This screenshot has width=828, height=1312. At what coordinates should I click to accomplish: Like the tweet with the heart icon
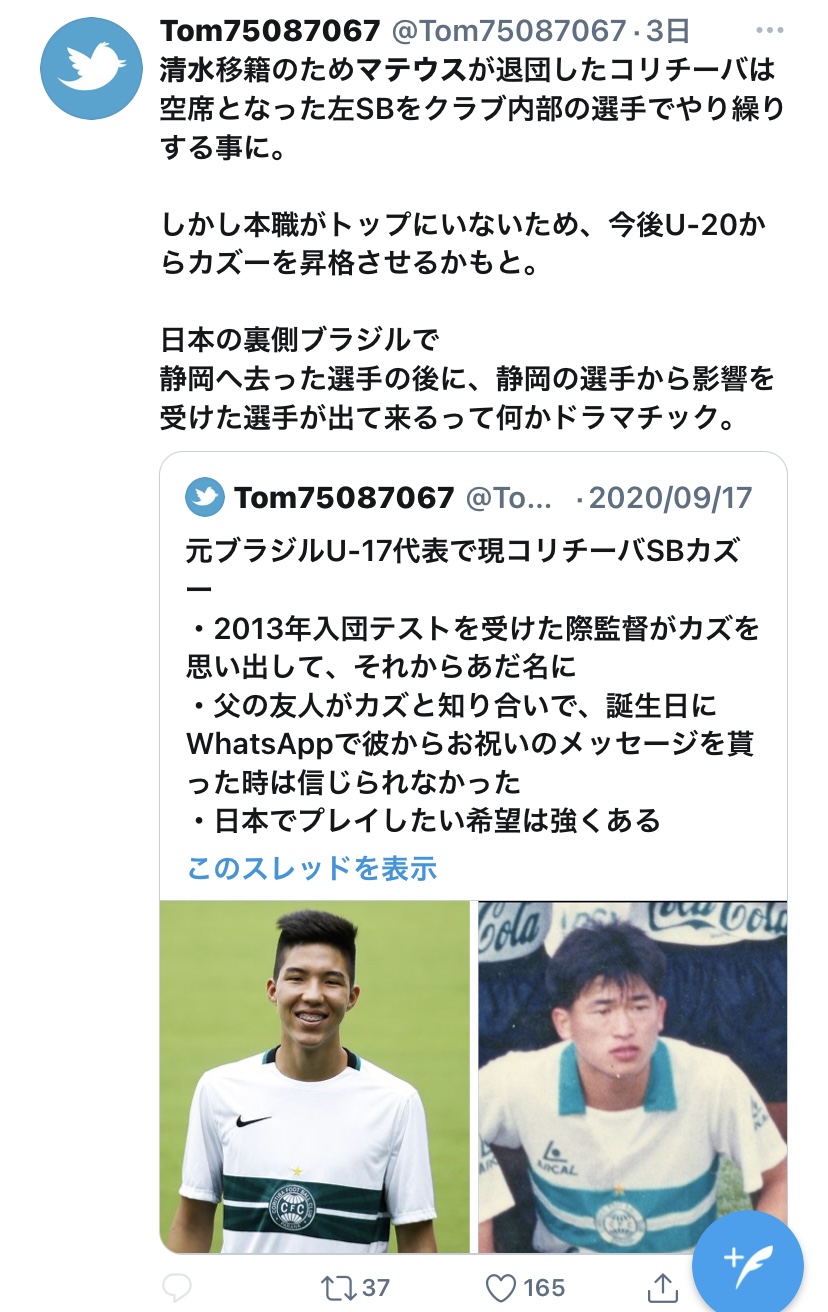tap(501, 1286)
